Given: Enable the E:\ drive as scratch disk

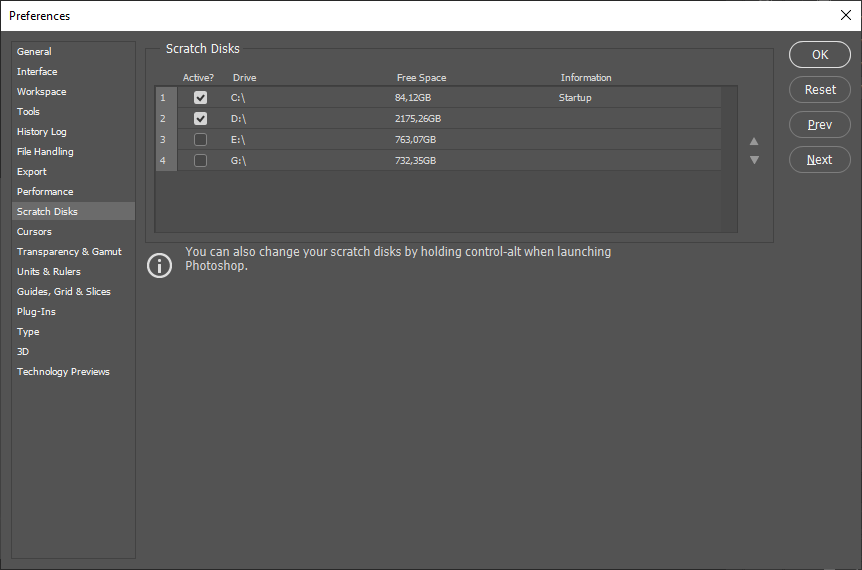Looking at the screenshot, I should click(x=201, y=140).
